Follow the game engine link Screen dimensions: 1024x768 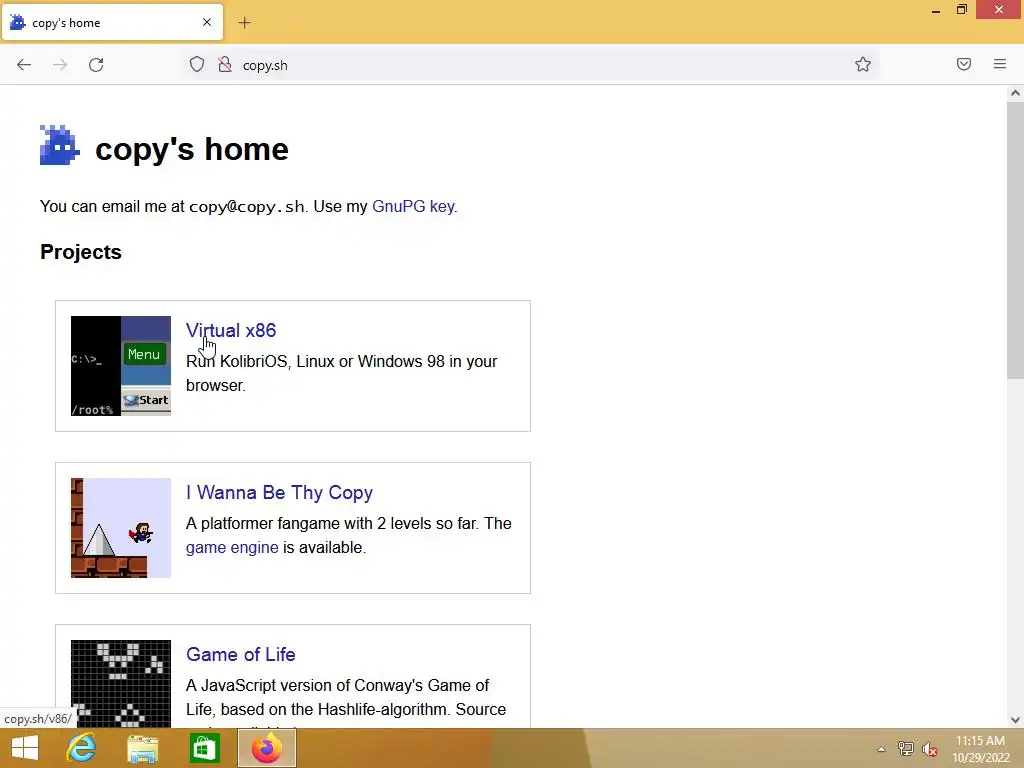pos(232,547)
